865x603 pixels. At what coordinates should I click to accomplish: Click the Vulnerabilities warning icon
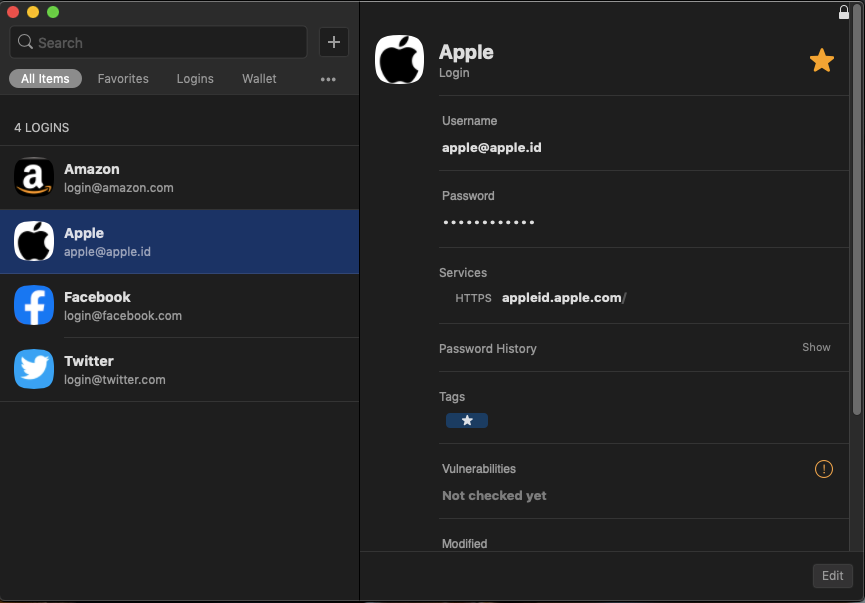824,469
